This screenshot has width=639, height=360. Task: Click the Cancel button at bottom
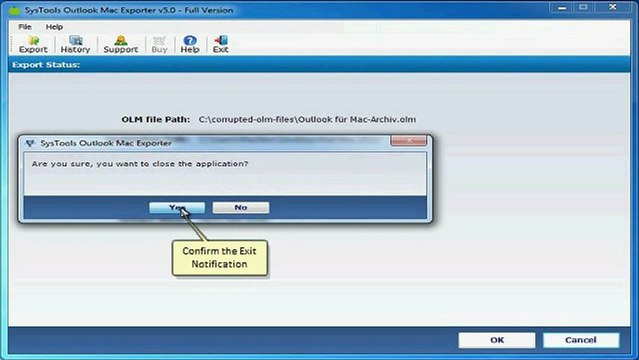coord(581,340)
